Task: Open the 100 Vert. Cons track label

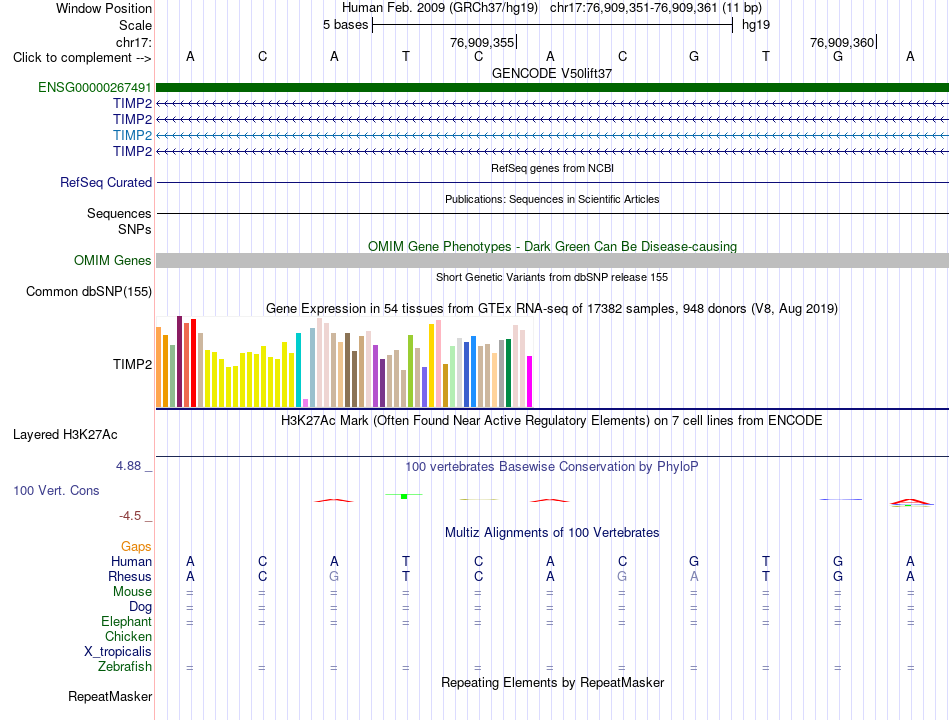Action: 56,490
